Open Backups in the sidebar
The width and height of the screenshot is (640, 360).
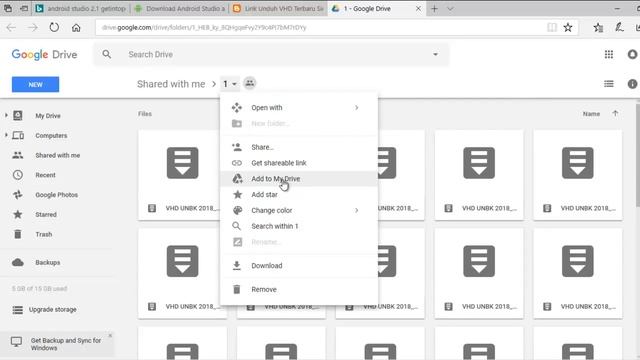pos(48,262)
